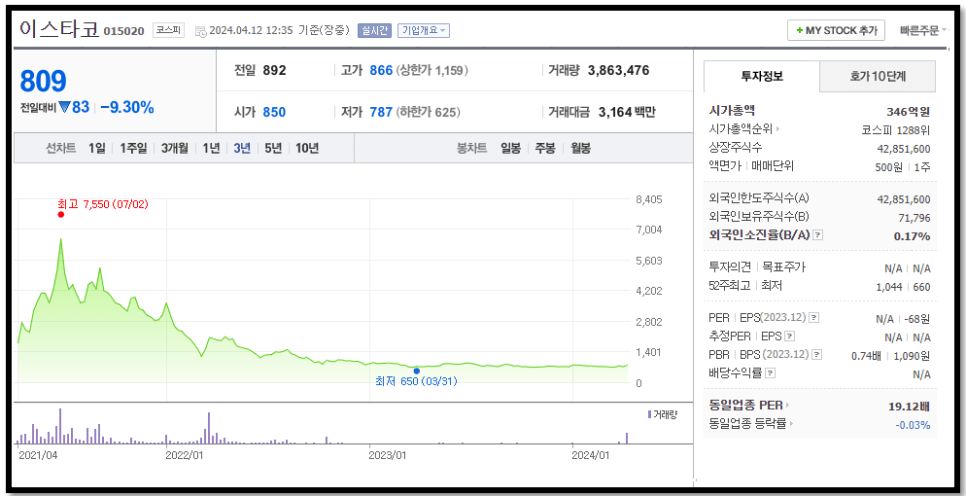Click the stock code 015020
Image resolution: width=966 pixels, height=496 pixels.
click(124, 31)
